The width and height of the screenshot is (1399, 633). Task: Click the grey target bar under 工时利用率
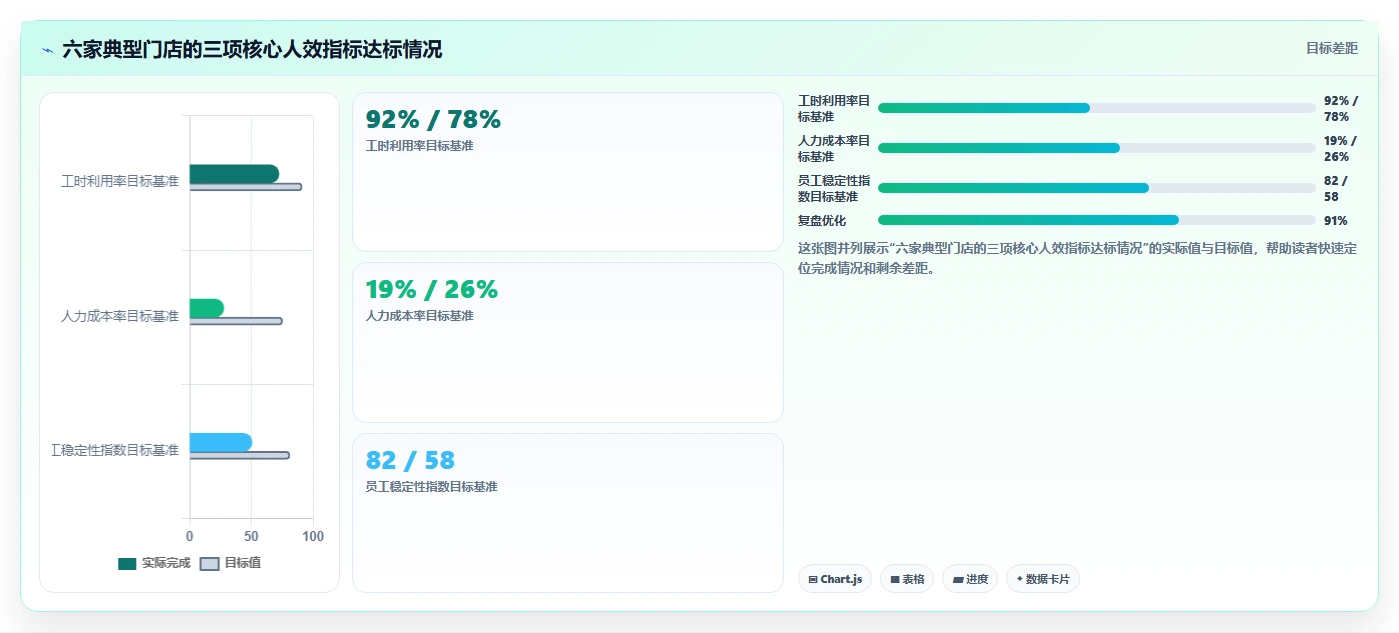(246, 187)
